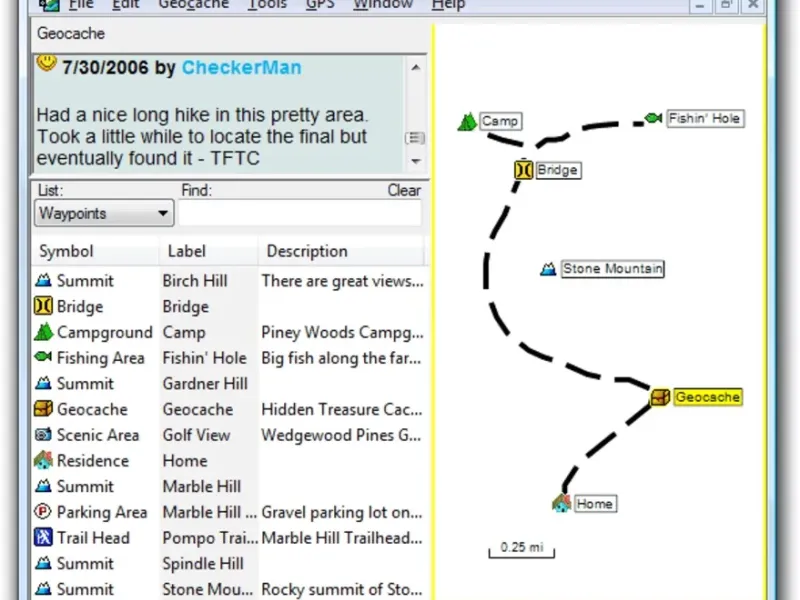Click 'Piney Woods Campg...' description
This screenshot has height=600, width=800.
[x=342, y=332]
